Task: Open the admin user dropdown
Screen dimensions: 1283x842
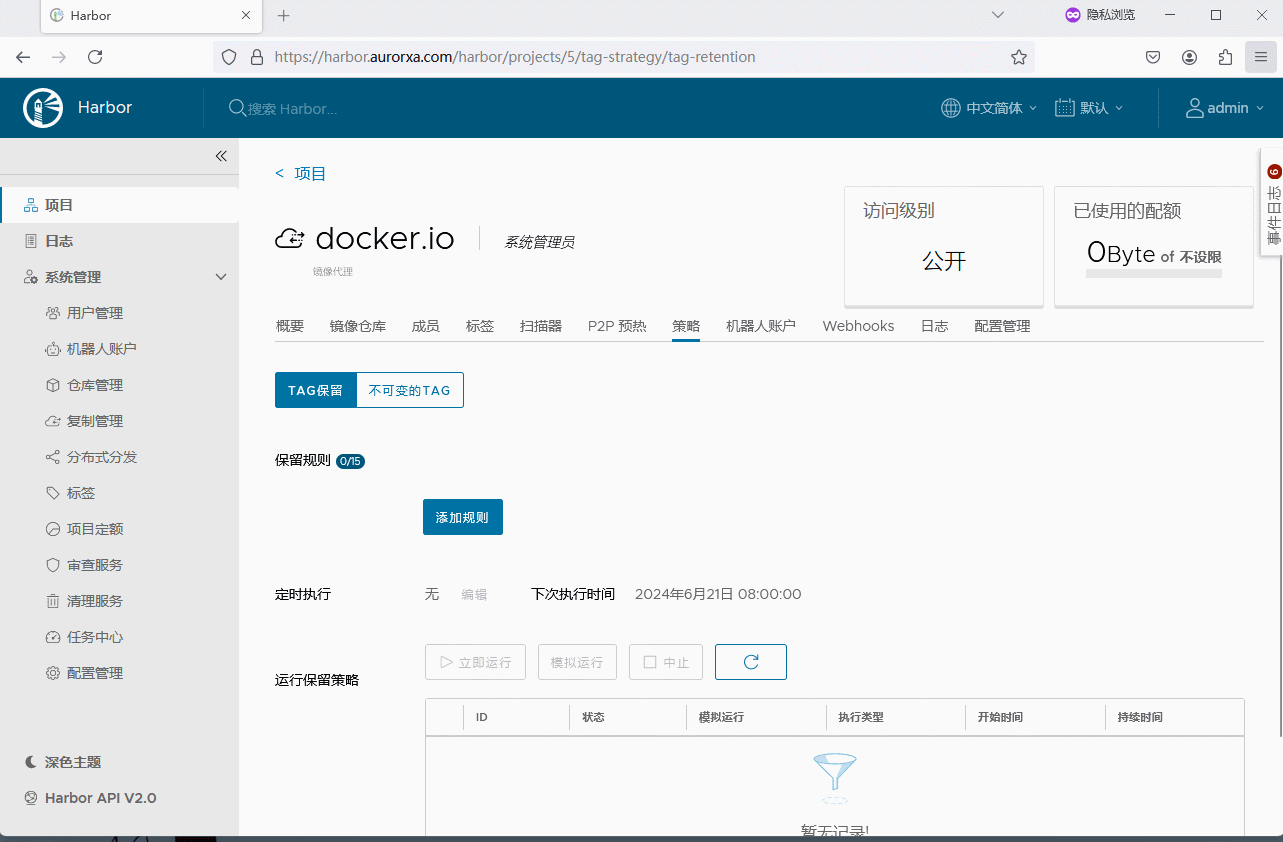Action: tap(1225, 108)
